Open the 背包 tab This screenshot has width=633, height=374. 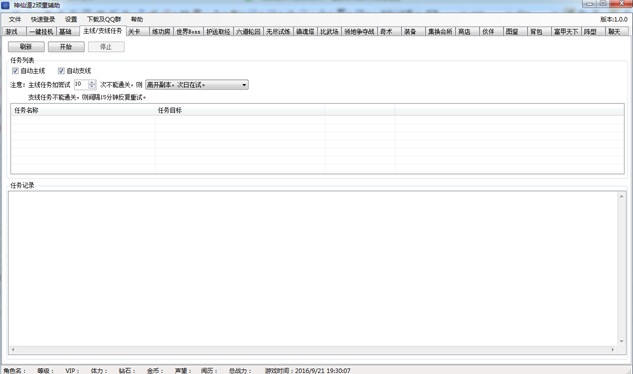click(539, 32)
